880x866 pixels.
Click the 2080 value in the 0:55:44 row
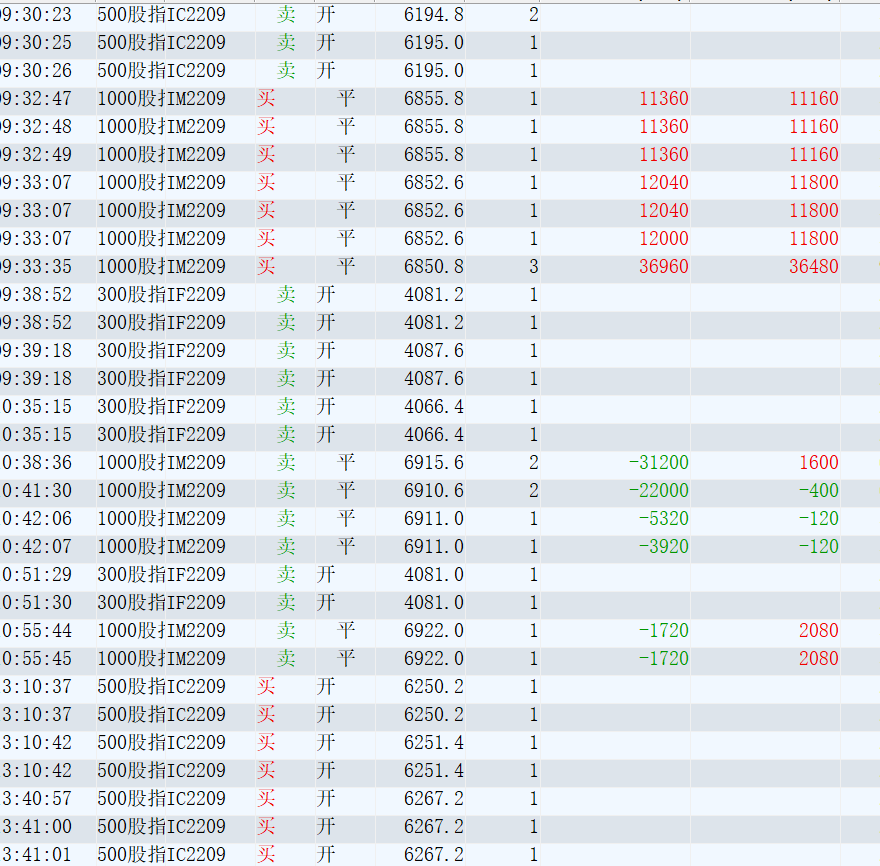[819, 631]
